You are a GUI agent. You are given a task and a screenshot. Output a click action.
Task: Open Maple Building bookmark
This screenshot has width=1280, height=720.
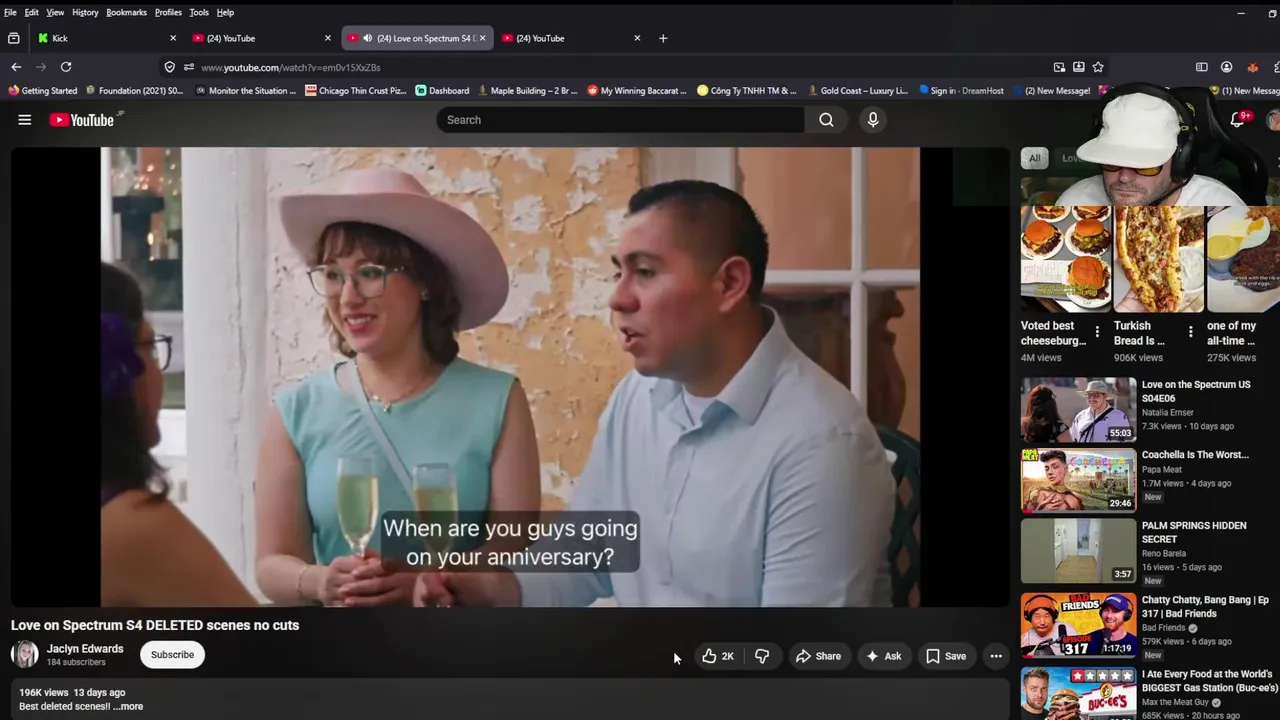[527, 90]
